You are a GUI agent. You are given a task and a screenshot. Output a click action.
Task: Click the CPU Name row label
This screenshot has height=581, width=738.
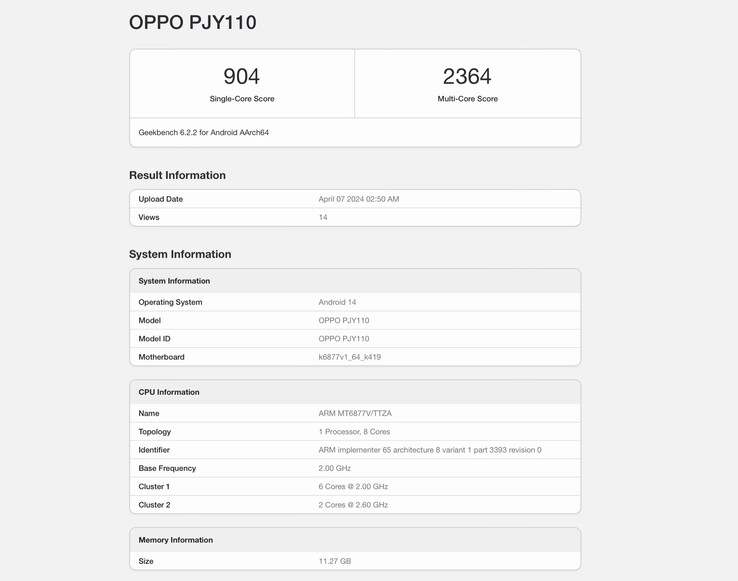click(x=149, y=413)
